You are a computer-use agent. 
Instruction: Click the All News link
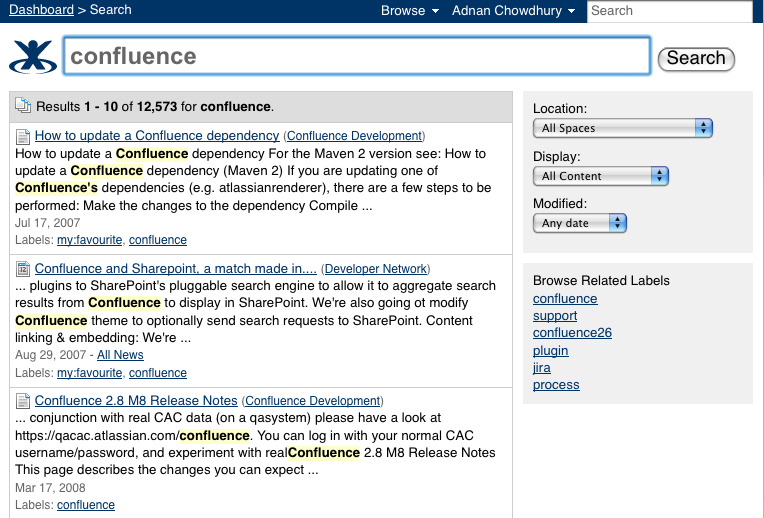coord(120,355)
